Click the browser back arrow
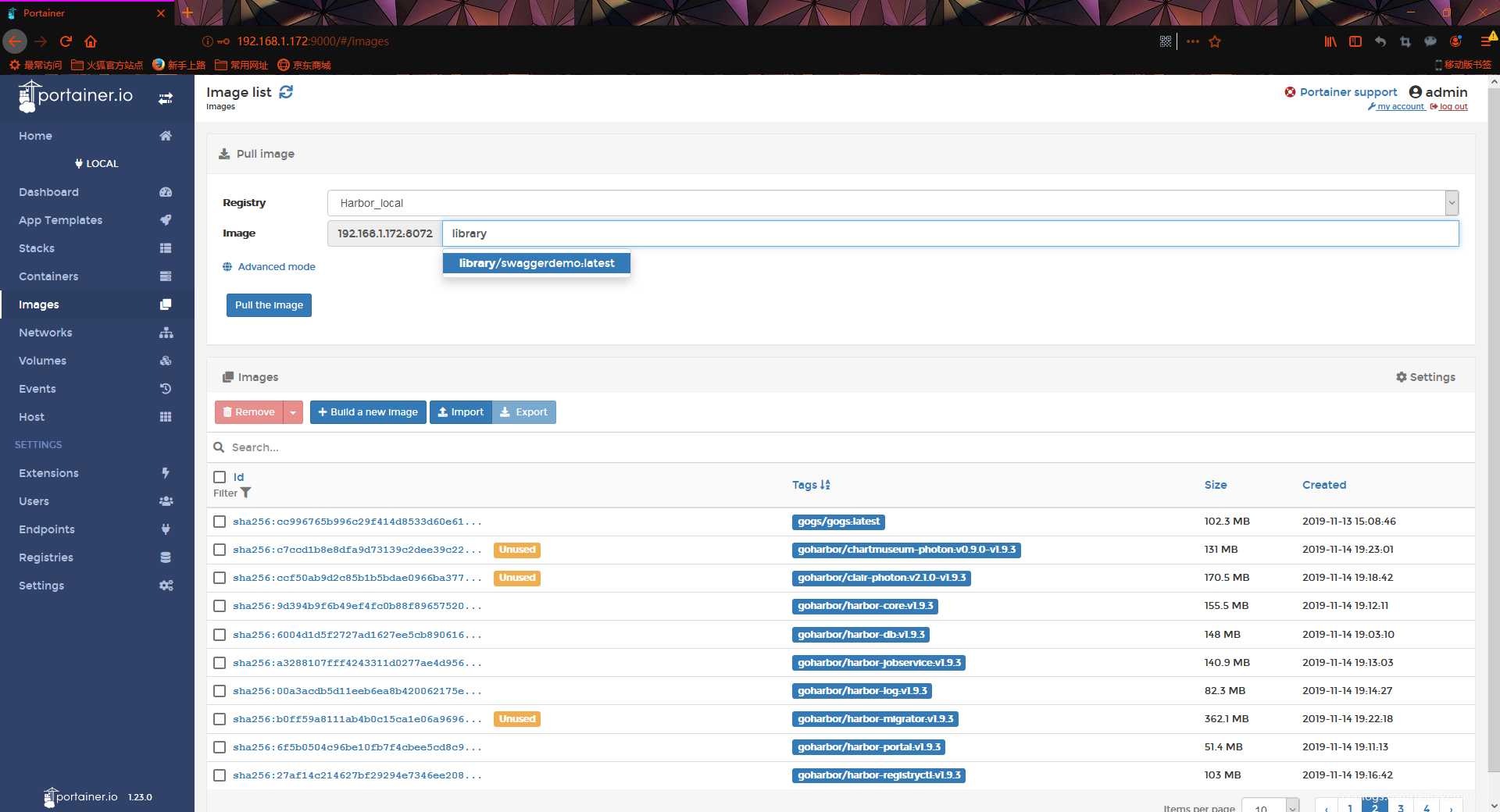 pos(15,41)
